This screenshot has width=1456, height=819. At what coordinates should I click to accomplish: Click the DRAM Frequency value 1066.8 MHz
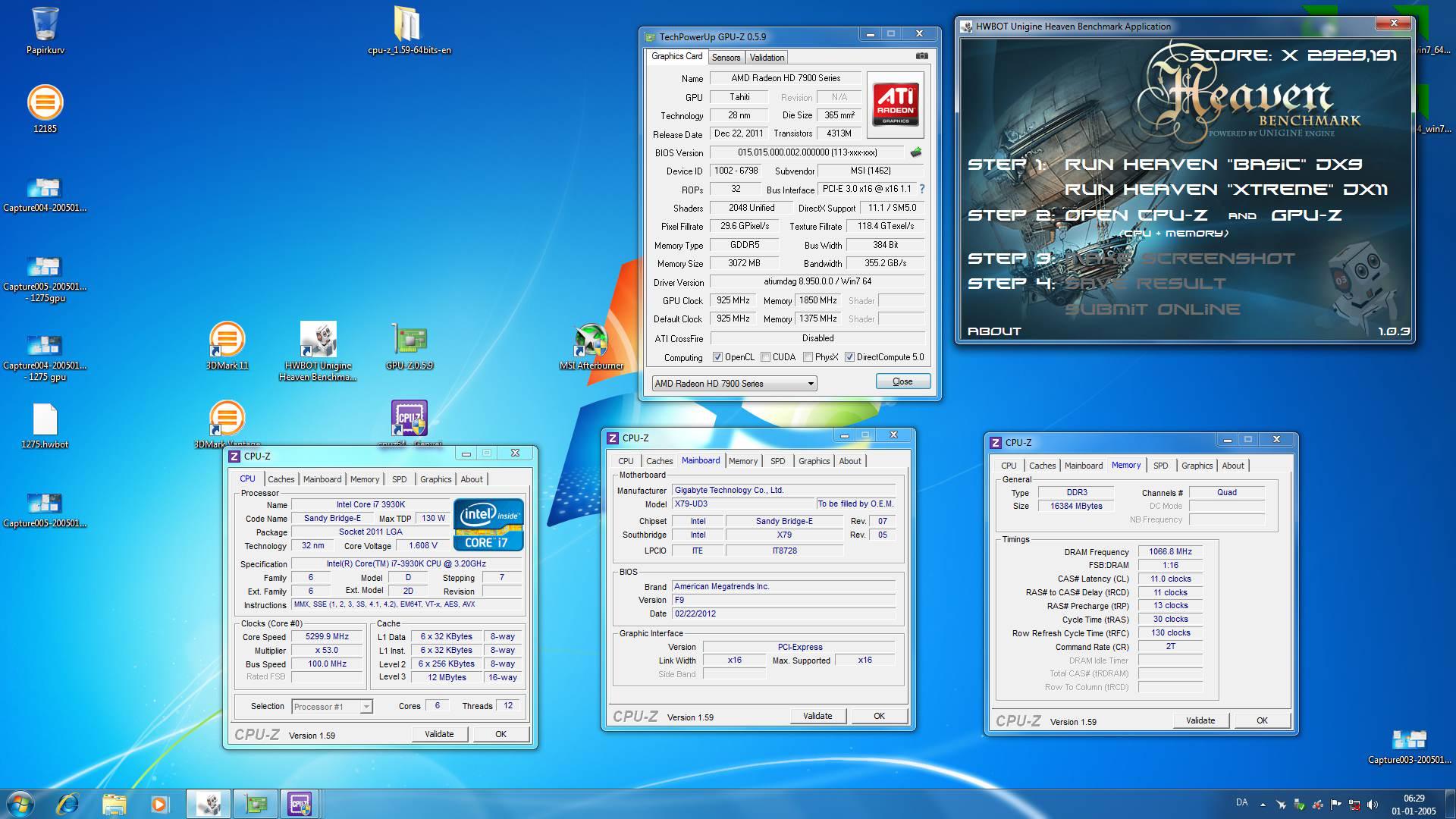coord(1170,552)
